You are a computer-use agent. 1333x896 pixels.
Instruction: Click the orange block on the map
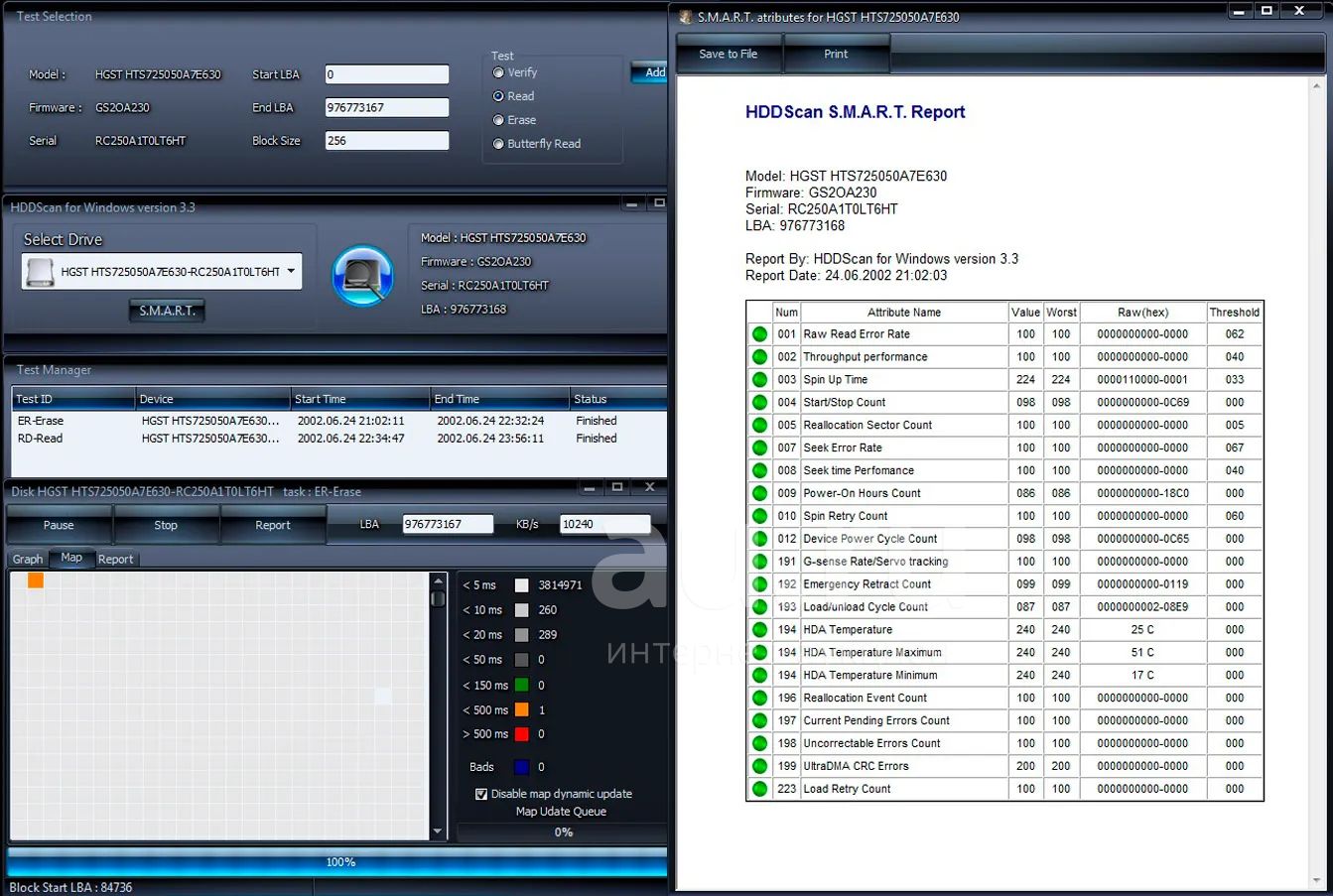coord(35,579)
